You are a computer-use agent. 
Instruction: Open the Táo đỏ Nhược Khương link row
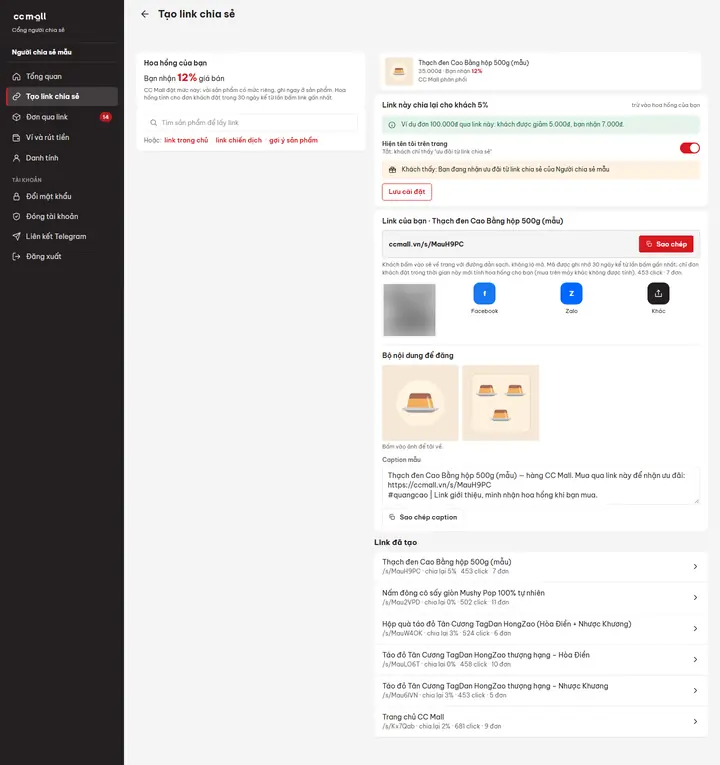click(x=540, y=690)
